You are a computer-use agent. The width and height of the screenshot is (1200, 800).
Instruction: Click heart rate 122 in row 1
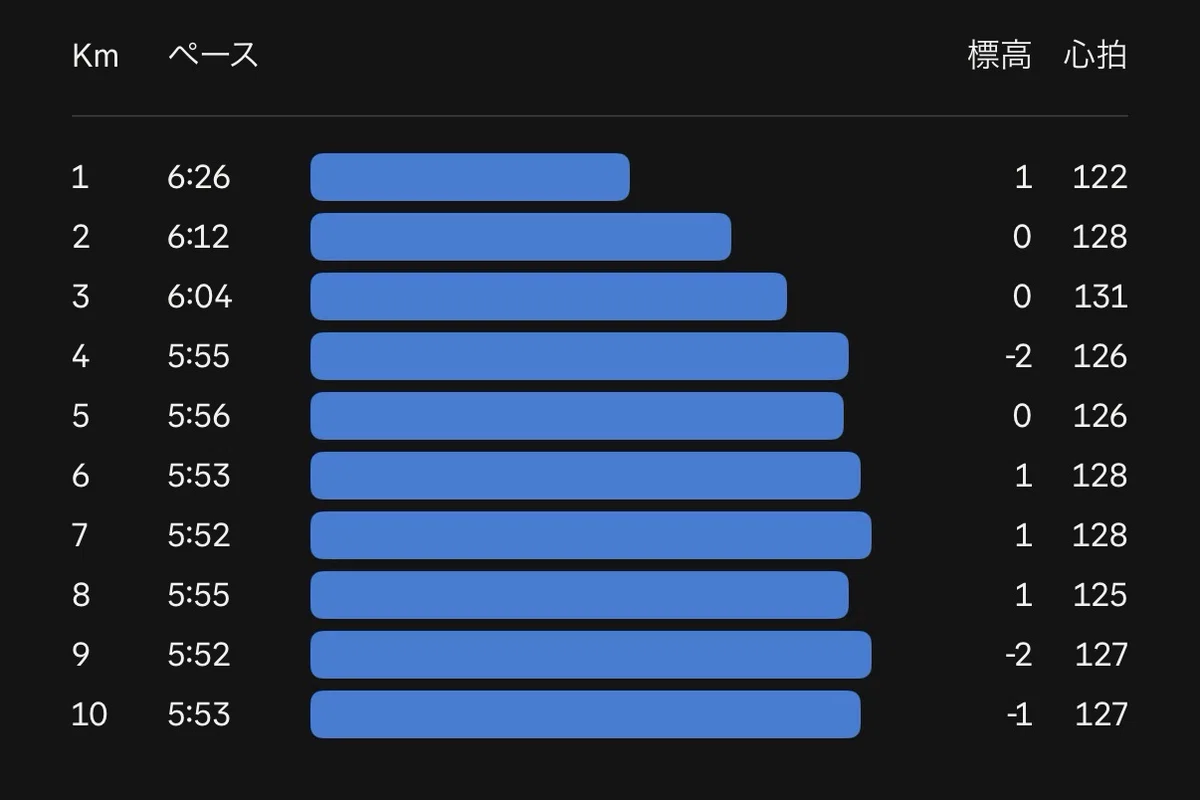pyautogui.click(x=1100, y=177)
